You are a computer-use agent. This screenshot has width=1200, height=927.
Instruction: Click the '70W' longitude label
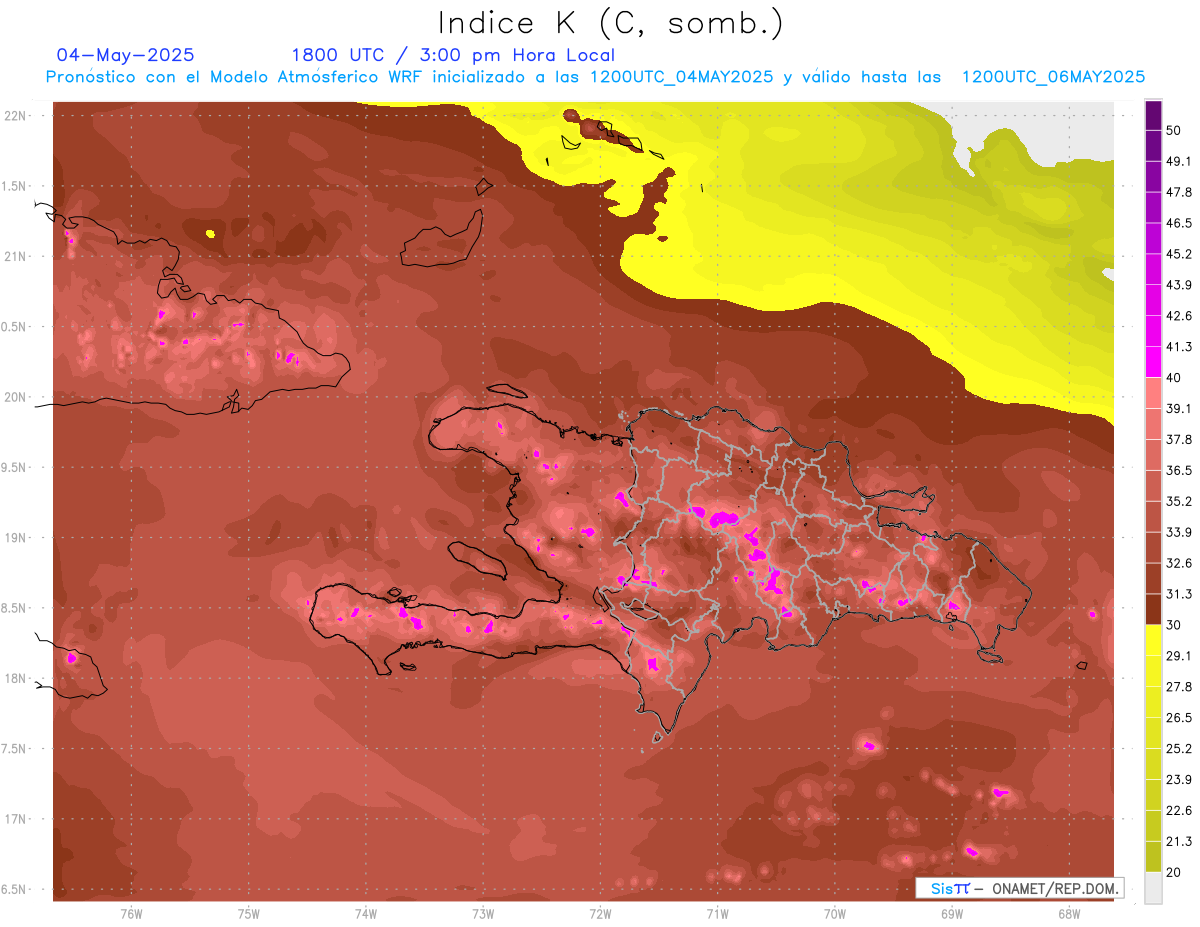coord(835,914)
